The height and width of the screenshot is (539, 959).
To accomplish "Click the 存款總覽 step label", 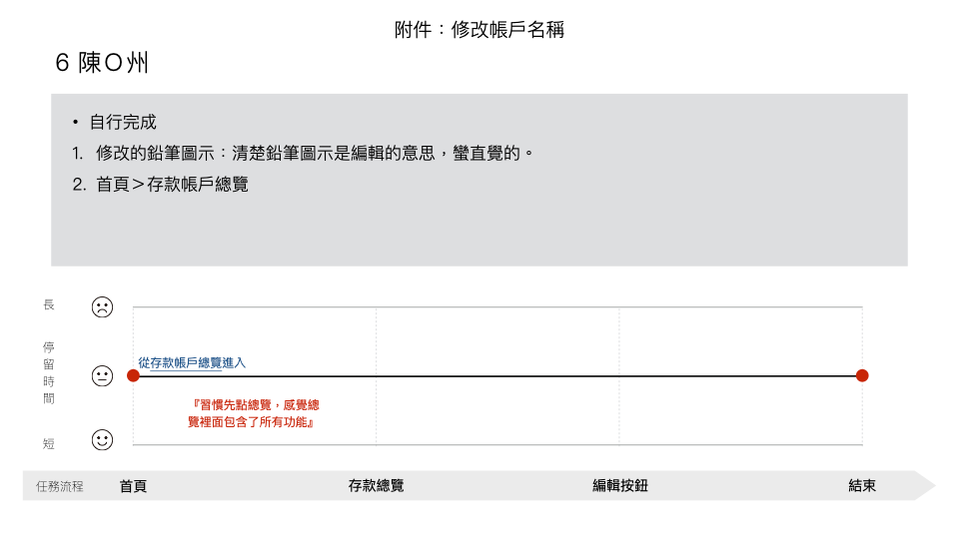I will (376, 486).
